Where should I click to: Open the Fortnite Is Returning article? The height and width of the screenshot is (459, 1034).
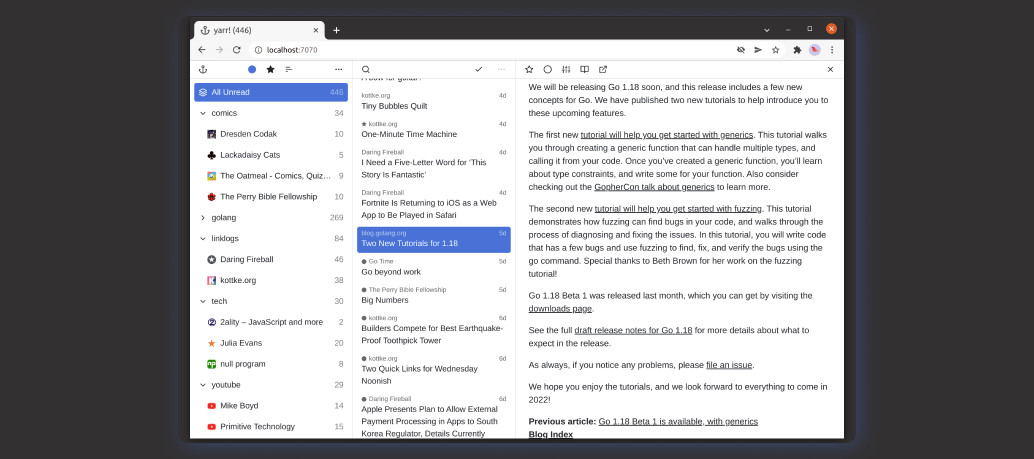[x=434, y=204]
